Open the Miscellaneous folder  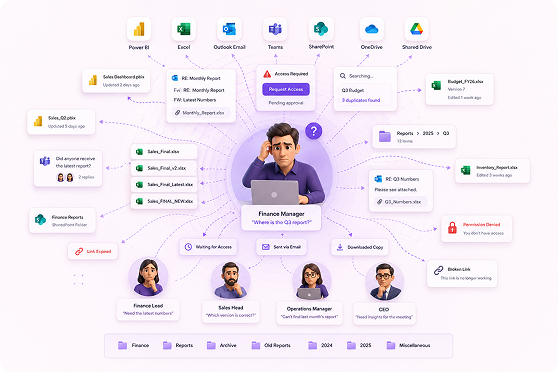click(409, 345)
